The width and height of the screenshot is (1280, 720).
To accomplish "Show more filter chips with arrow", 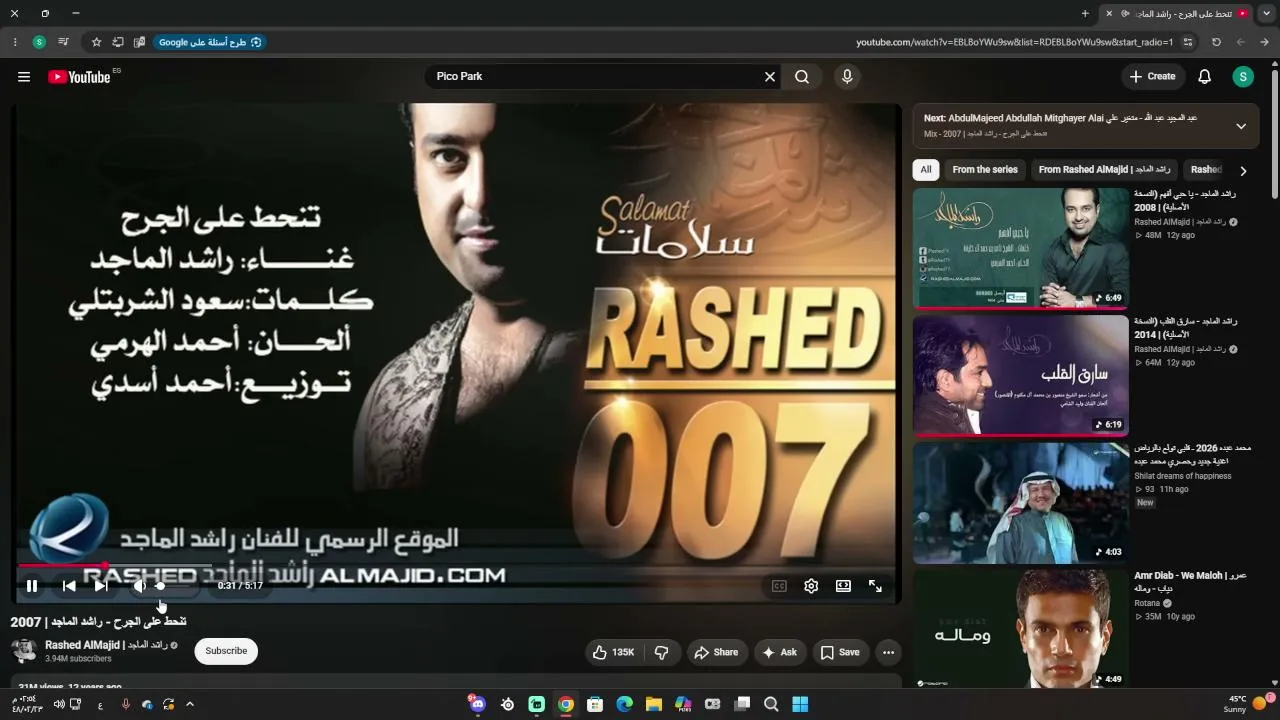I will pyautogui.click(x=1243, y=171).
